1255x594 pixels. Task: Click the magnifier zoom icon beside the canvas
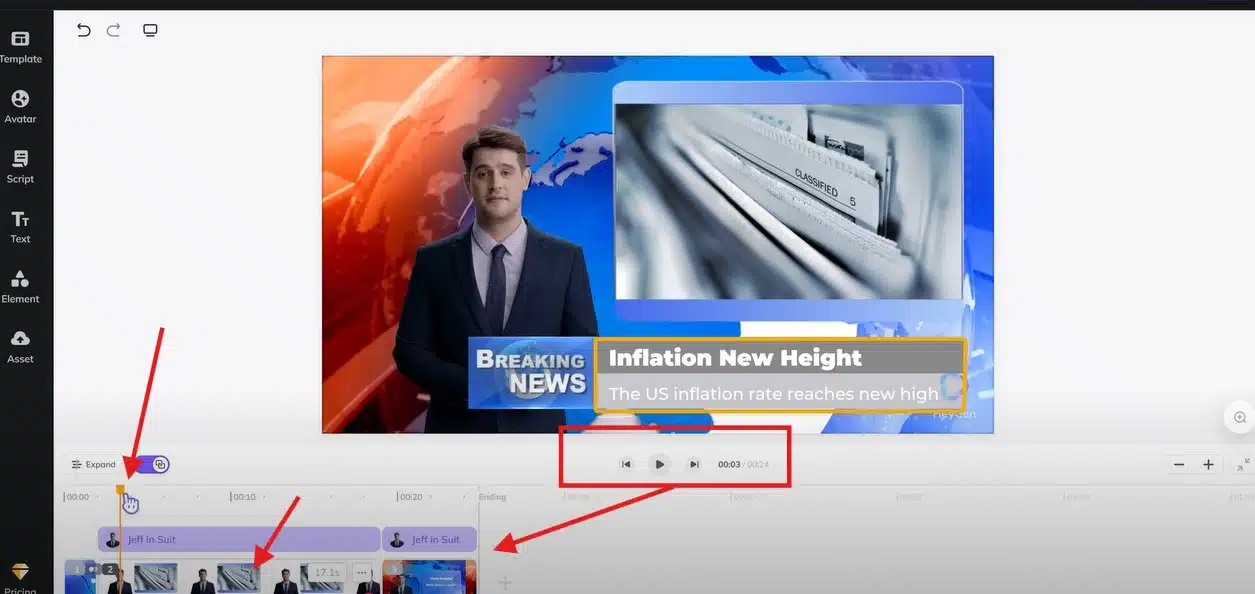click(1237, 417)
